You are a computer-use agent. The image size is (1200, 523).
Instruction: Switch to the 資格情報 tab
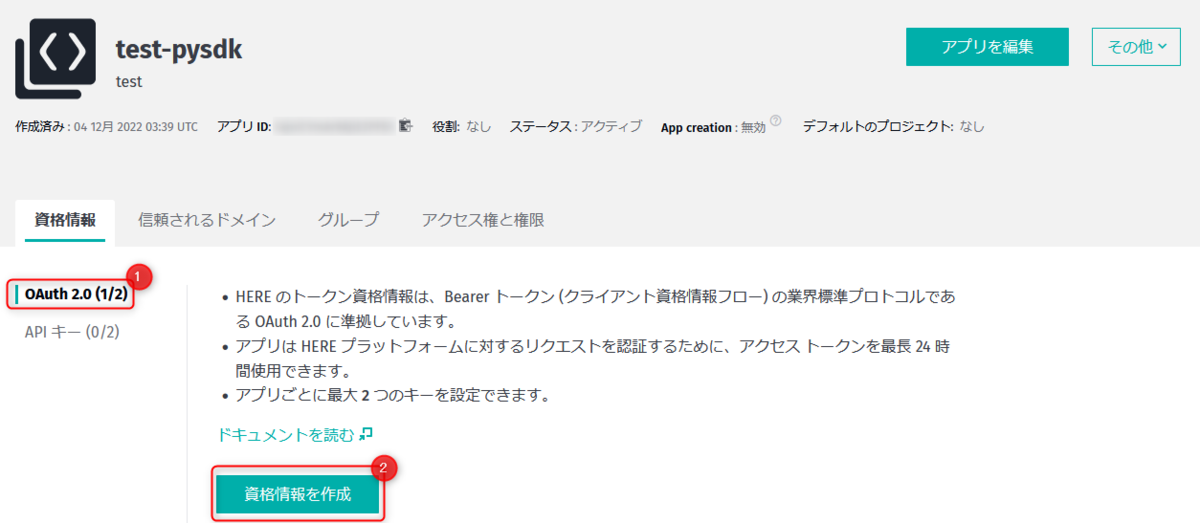pyautogui.click(x=65, y=220)
